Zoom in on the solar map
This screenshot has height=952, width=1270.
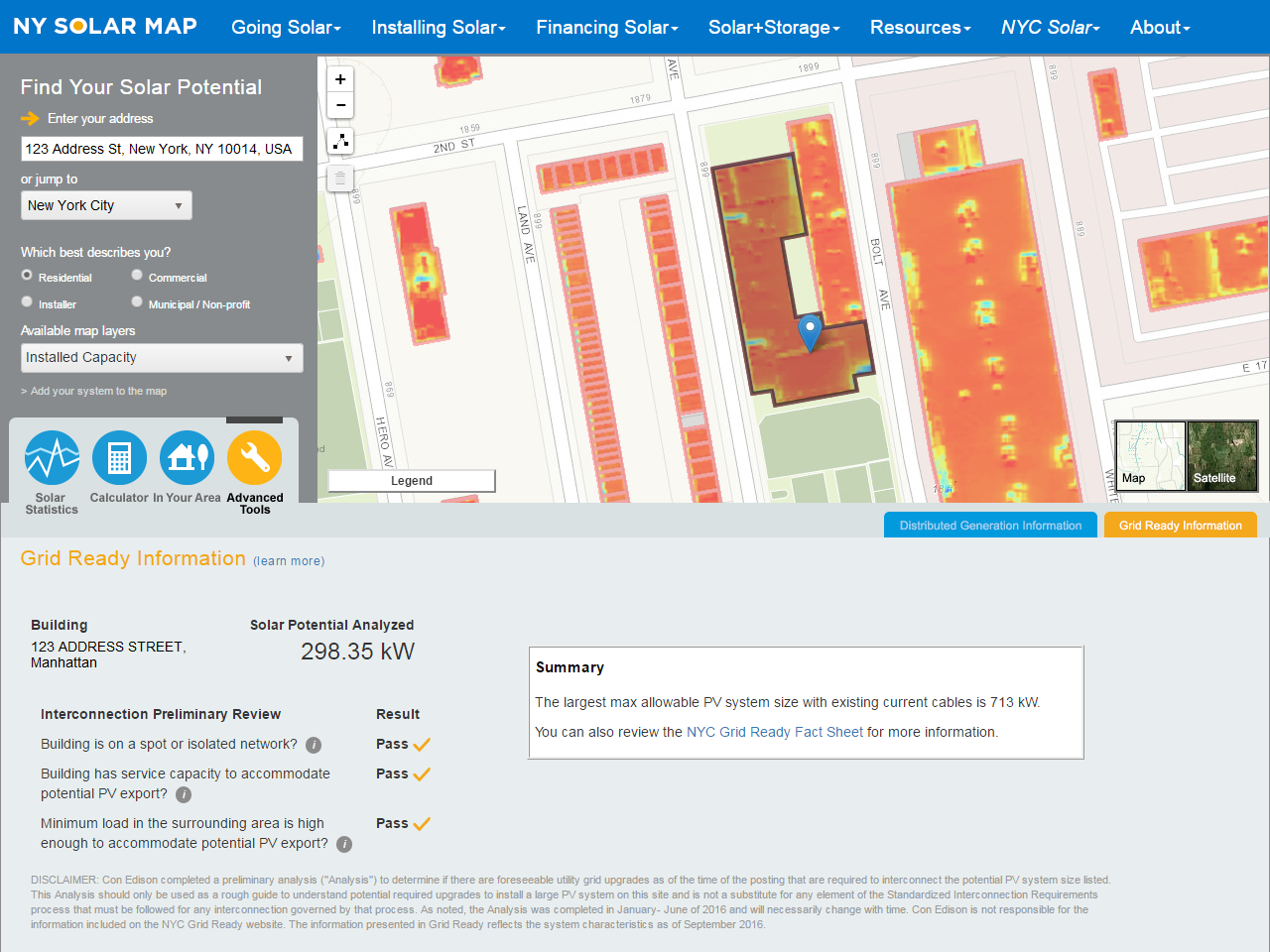340,79
